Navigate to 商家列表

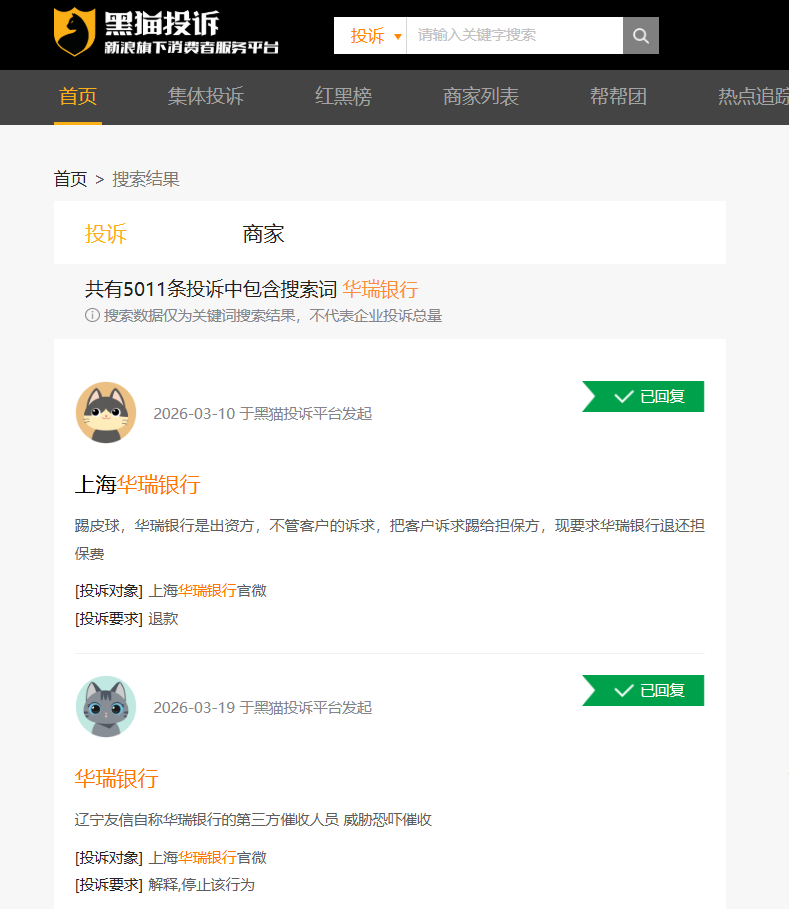(x=481, y=97)
